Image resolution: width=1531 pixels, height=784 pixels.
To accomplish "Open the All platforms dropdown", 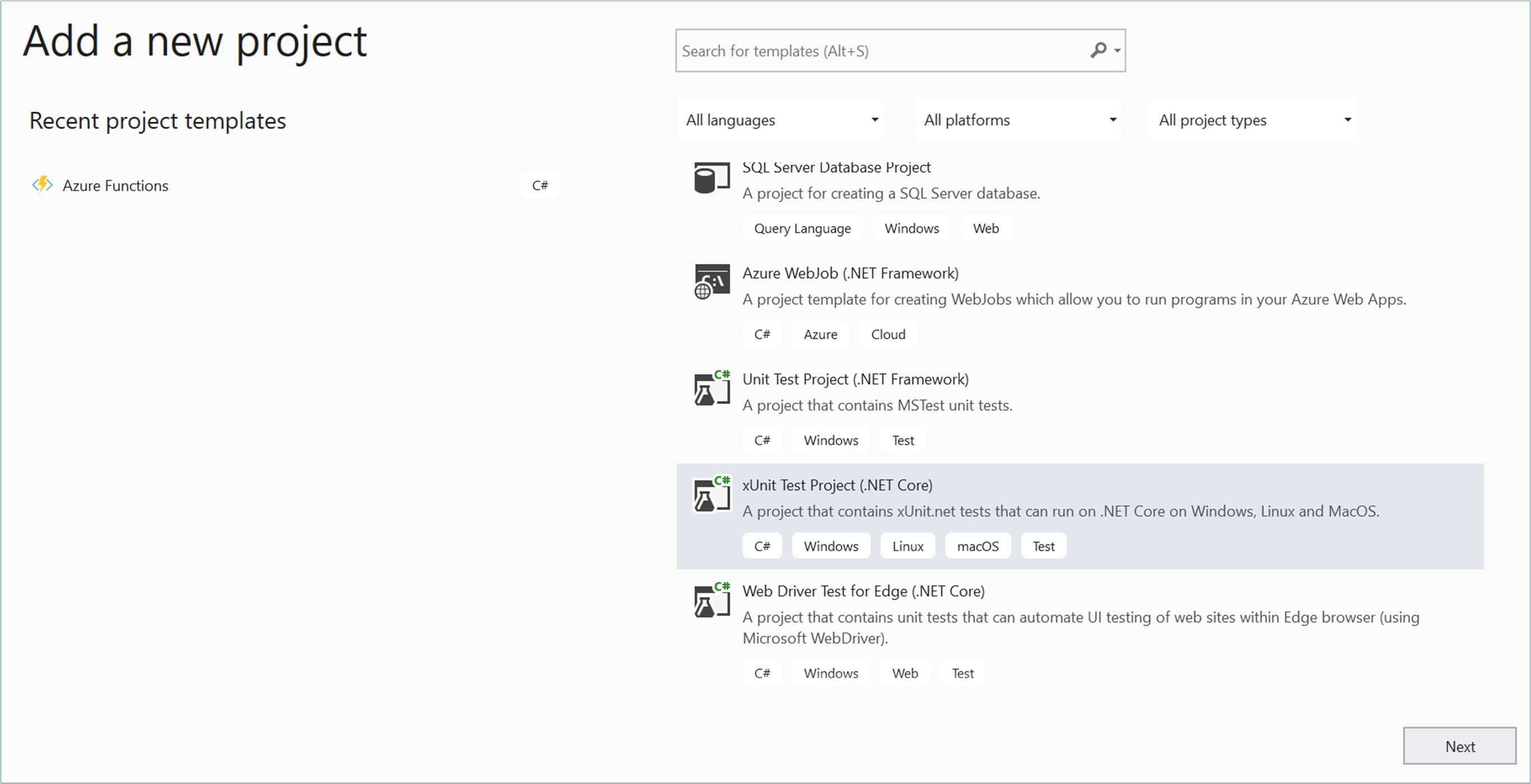I will tap(1018, 120).
